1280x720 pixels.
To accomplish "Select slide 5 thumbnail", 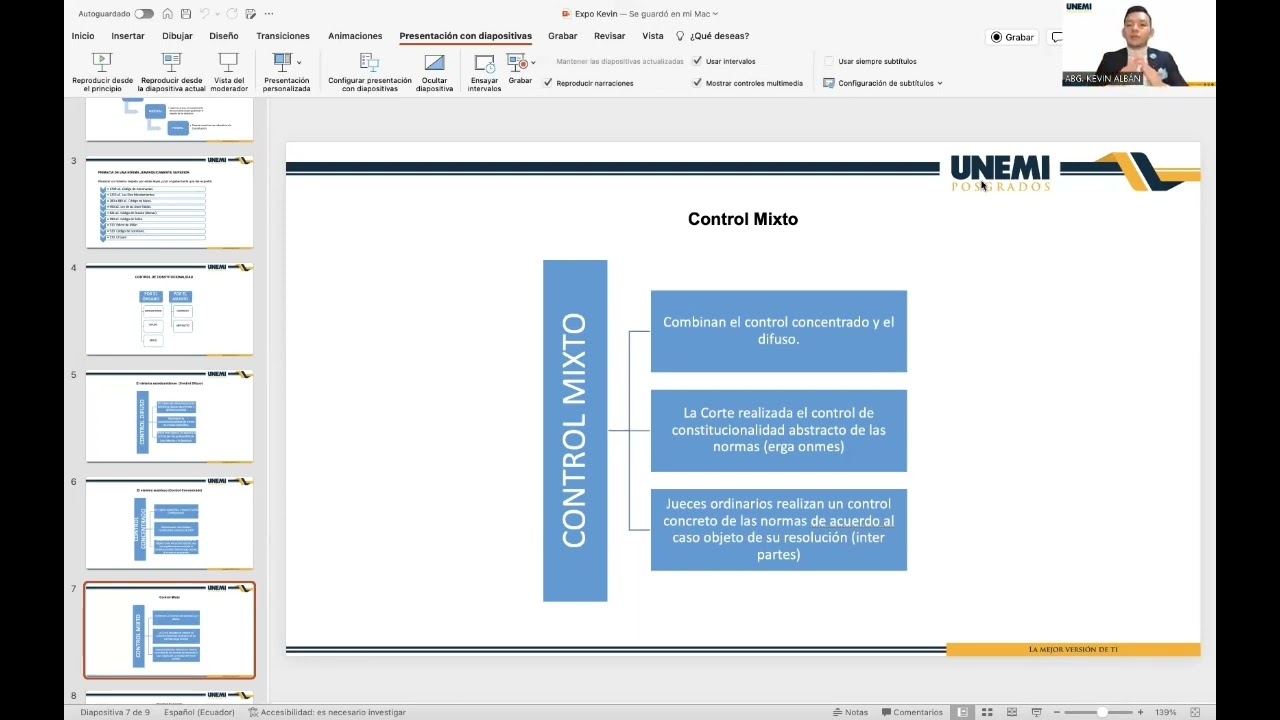I will (x=169, y=416).
